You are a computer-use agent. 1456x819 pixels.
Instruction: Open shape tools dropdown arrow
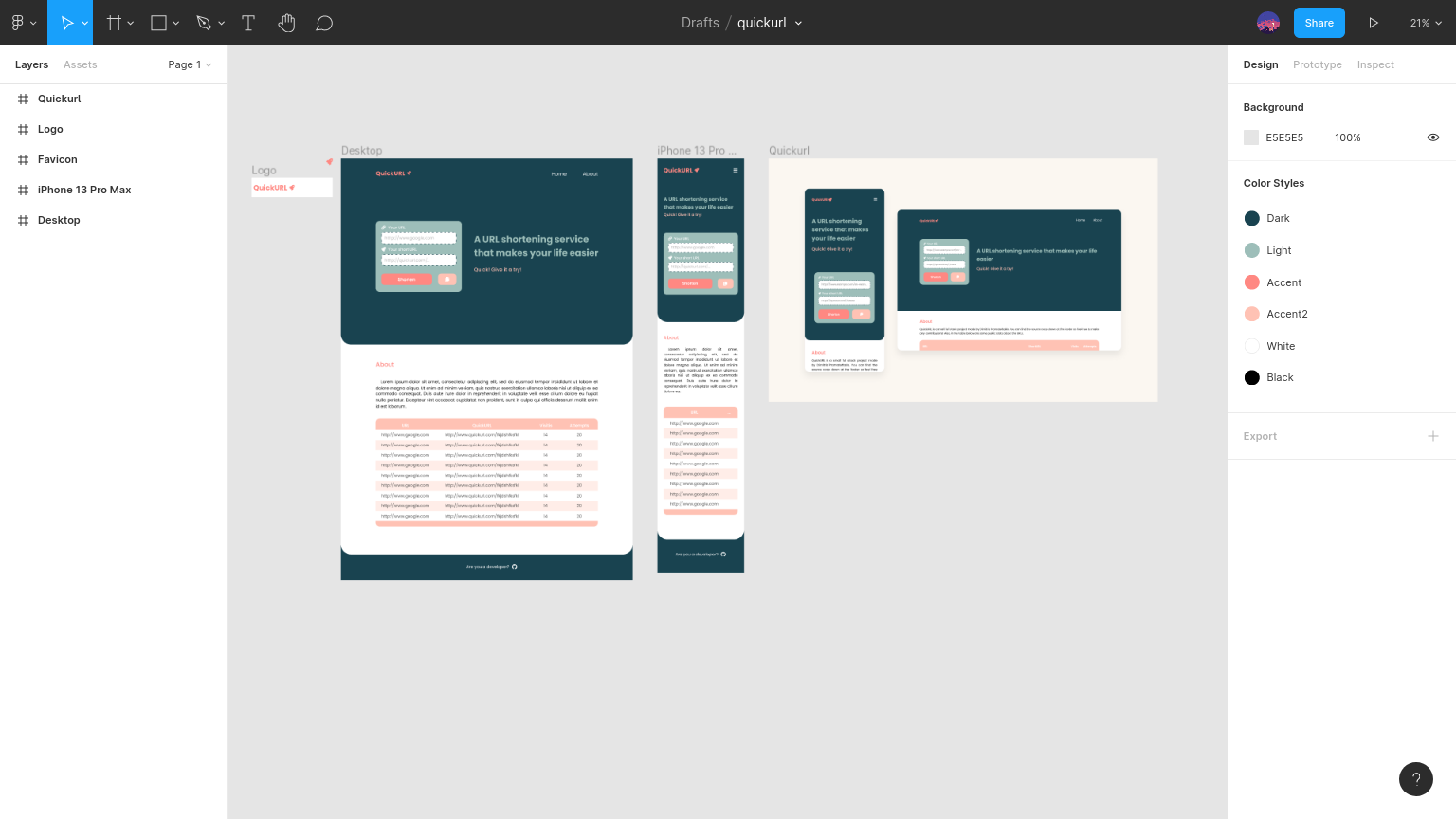point(176,23)
